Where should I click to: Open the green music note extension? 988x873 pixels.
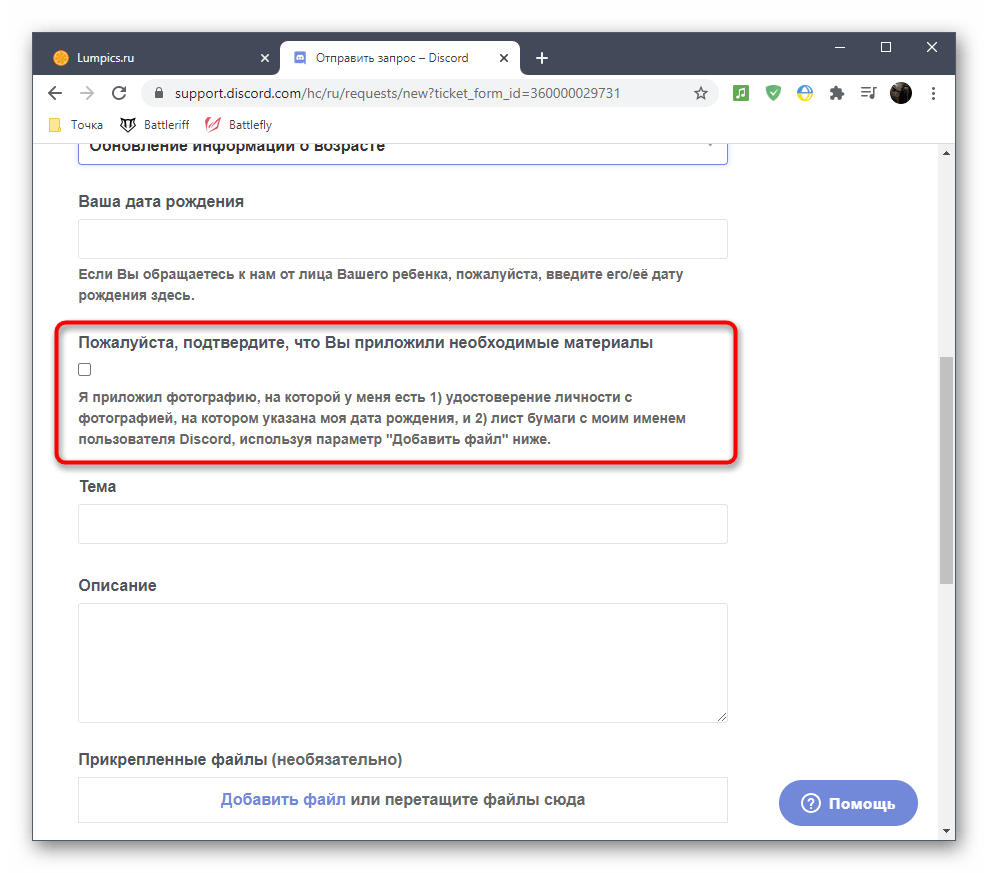[x=741, y=93]
